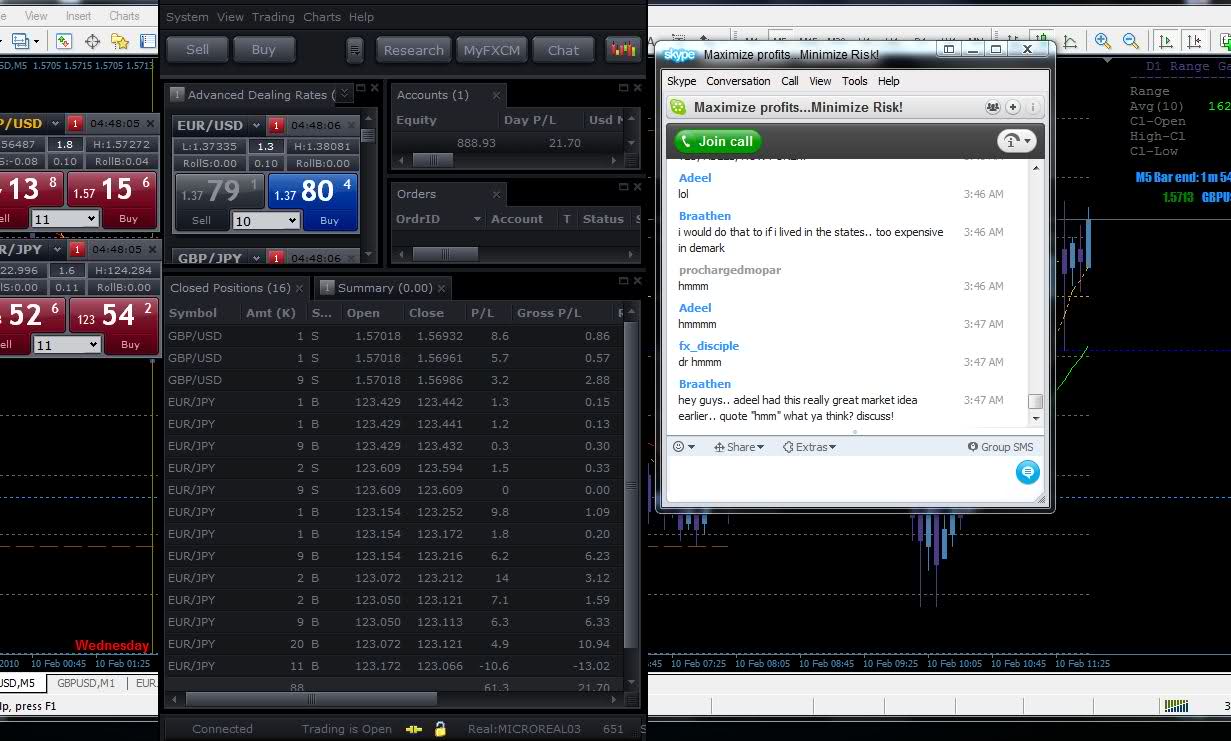Screen dimensions: 1231x741
Task: Click the list icon button beside Buy
Action: (355, 50)
